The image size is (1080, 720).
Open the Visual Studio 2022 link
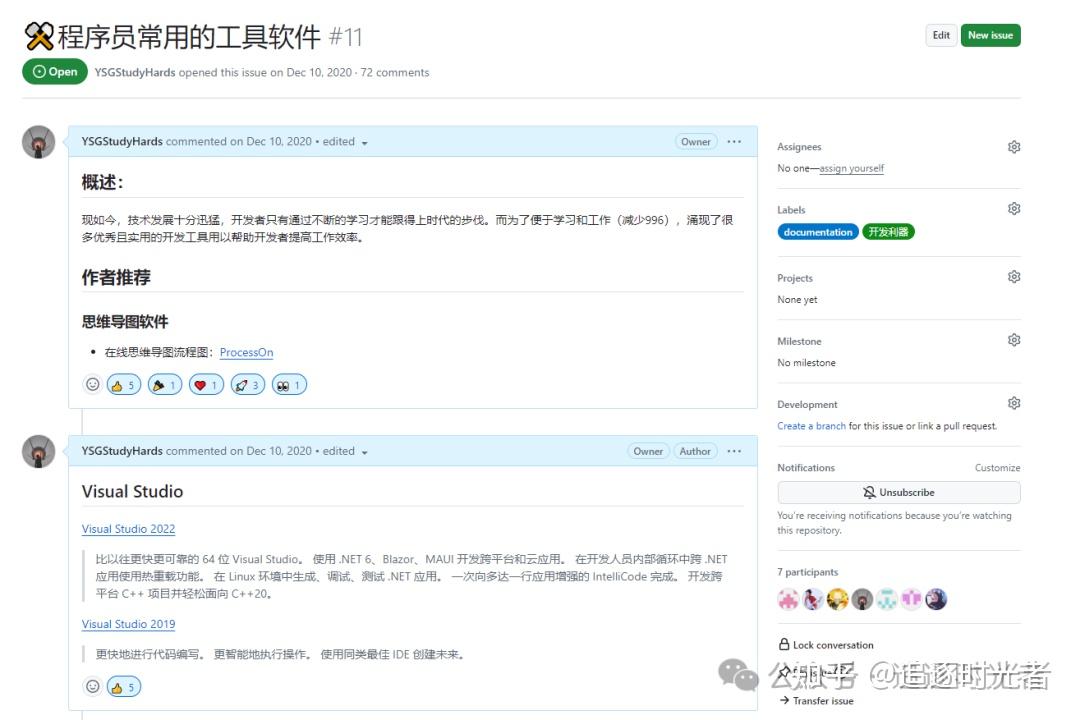point(128,528)
